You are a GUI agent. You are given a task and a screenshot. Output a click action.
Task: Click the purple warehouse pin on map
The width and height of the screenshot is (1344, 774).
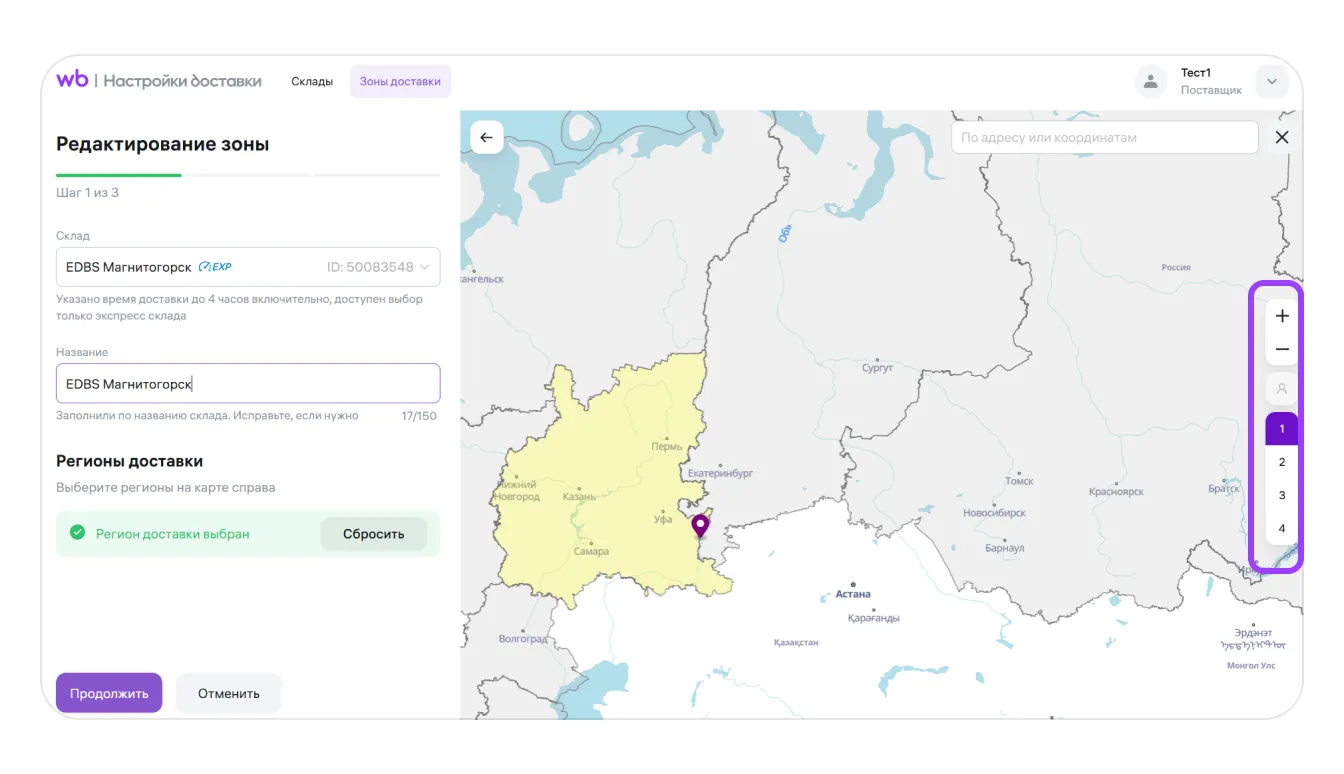point(700,526)
